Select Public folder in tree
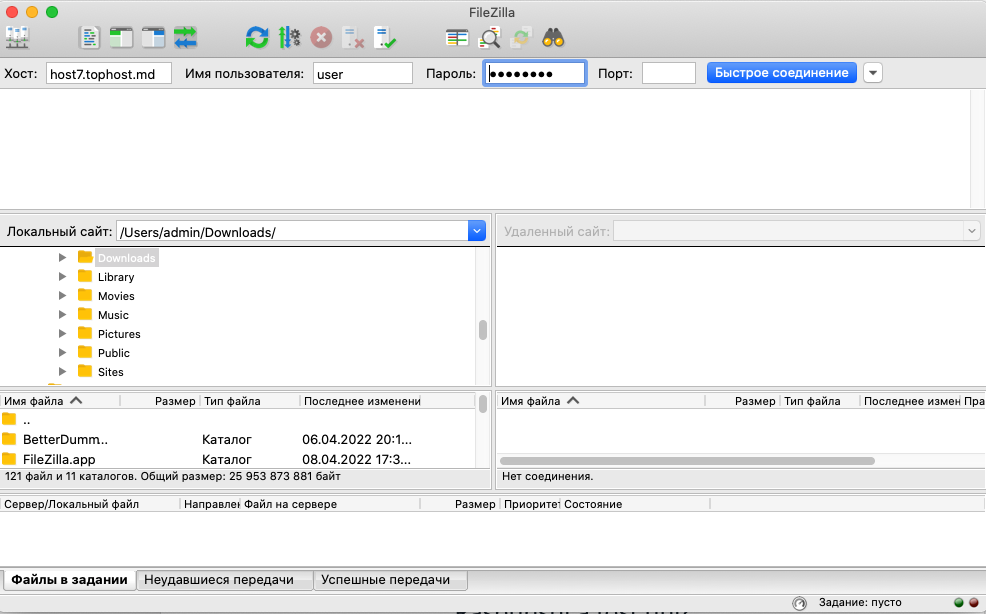986x614 pixels. [114, 353]
